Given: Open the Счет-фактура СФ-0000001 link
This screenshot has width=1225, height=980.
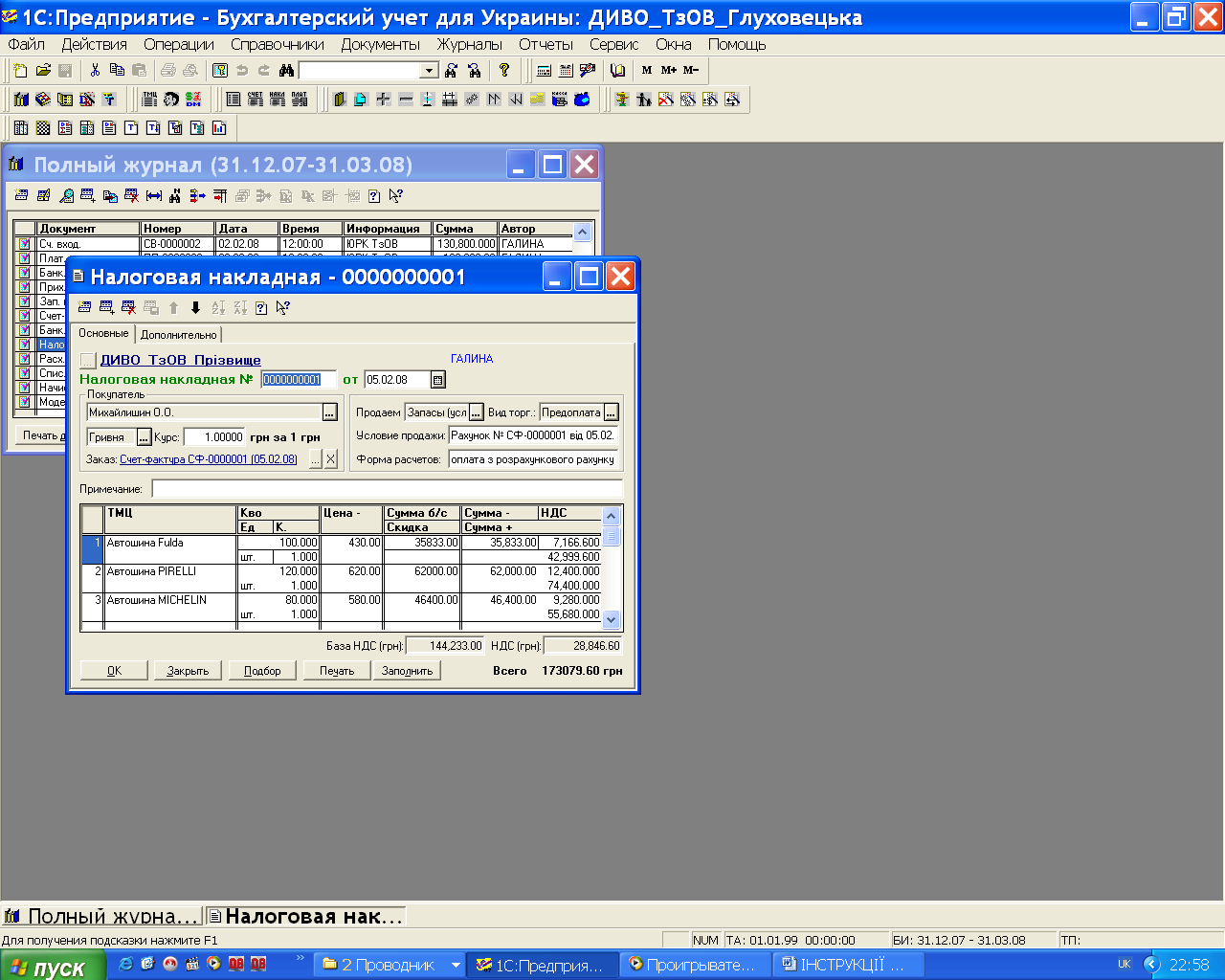Looking at the screenshot, I should [209, 459].
